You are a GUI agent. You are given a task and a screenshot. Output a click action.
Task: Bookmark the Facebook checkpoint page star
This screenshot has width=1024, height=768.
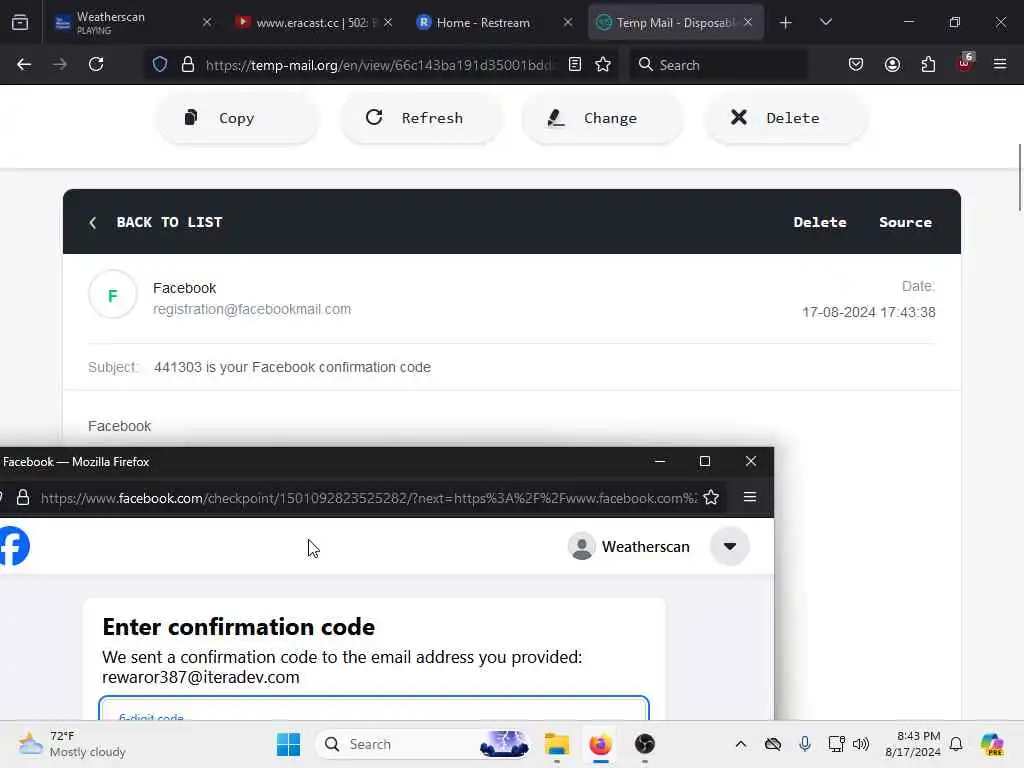coord(711,498)
